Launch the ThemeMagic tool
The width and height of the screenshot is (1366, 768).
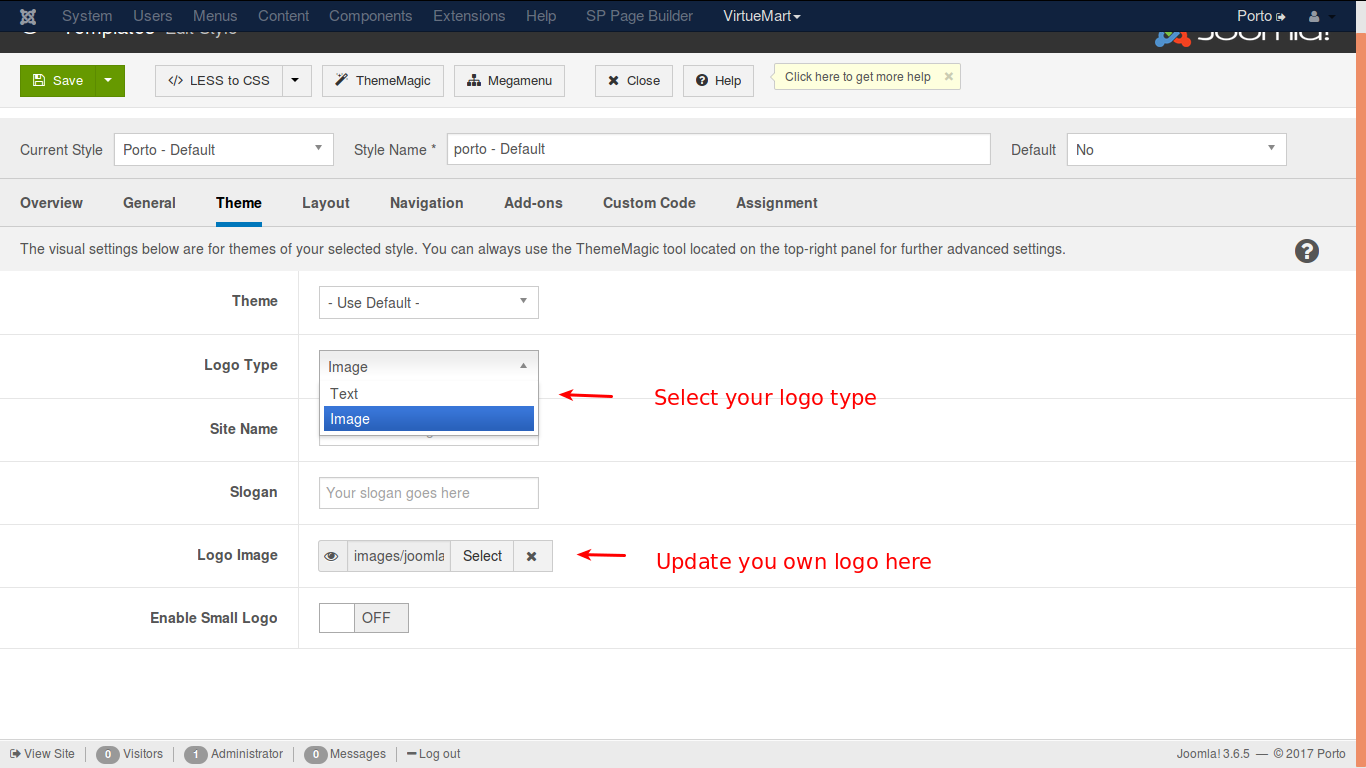382,81
